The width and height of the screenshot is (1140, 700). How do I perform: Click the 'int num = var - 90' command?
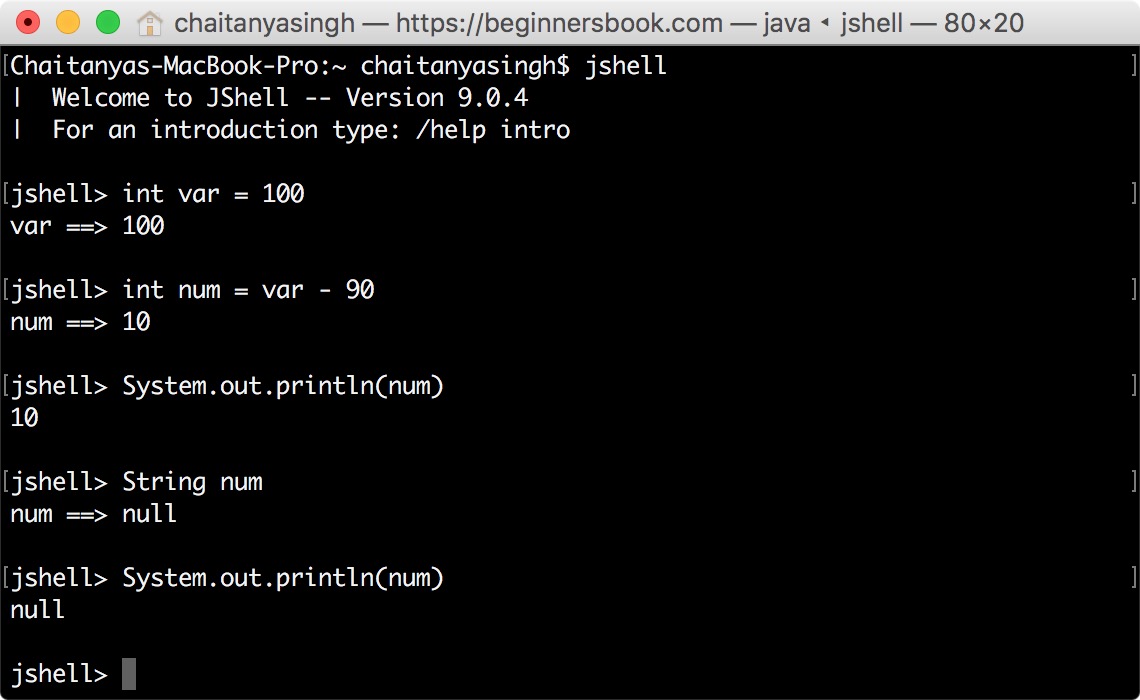[x=248, y=290]
